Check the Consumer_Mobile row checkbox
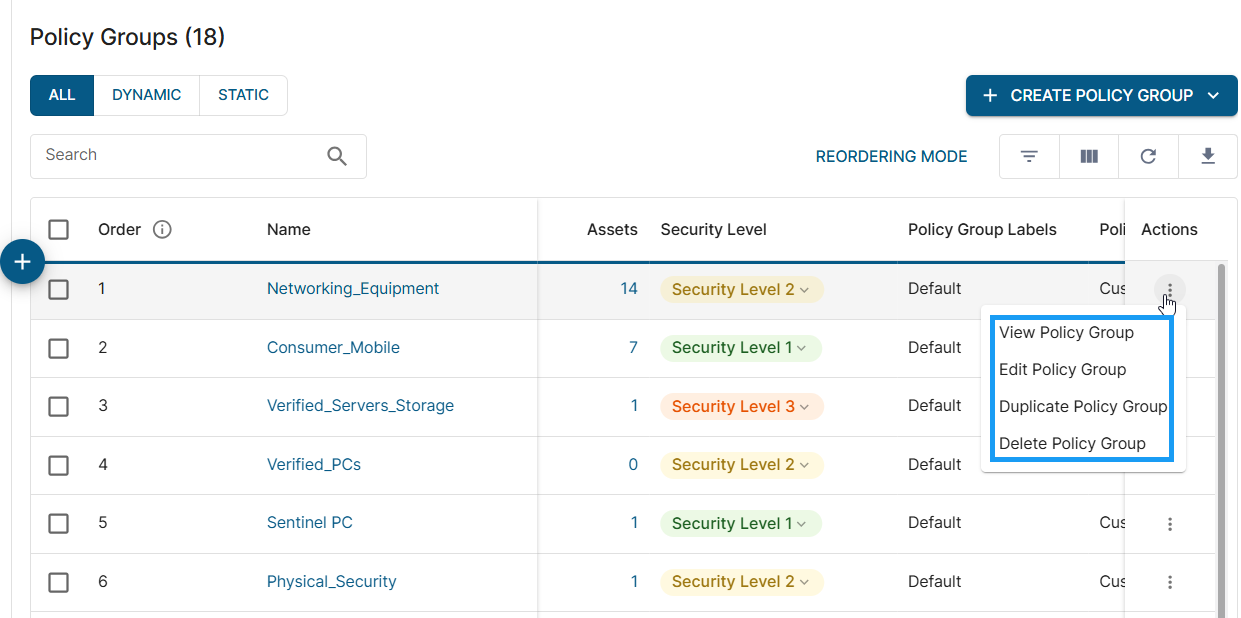This screenshot has width=1241, height=618. pyautogui.click(x=59, y=348)
